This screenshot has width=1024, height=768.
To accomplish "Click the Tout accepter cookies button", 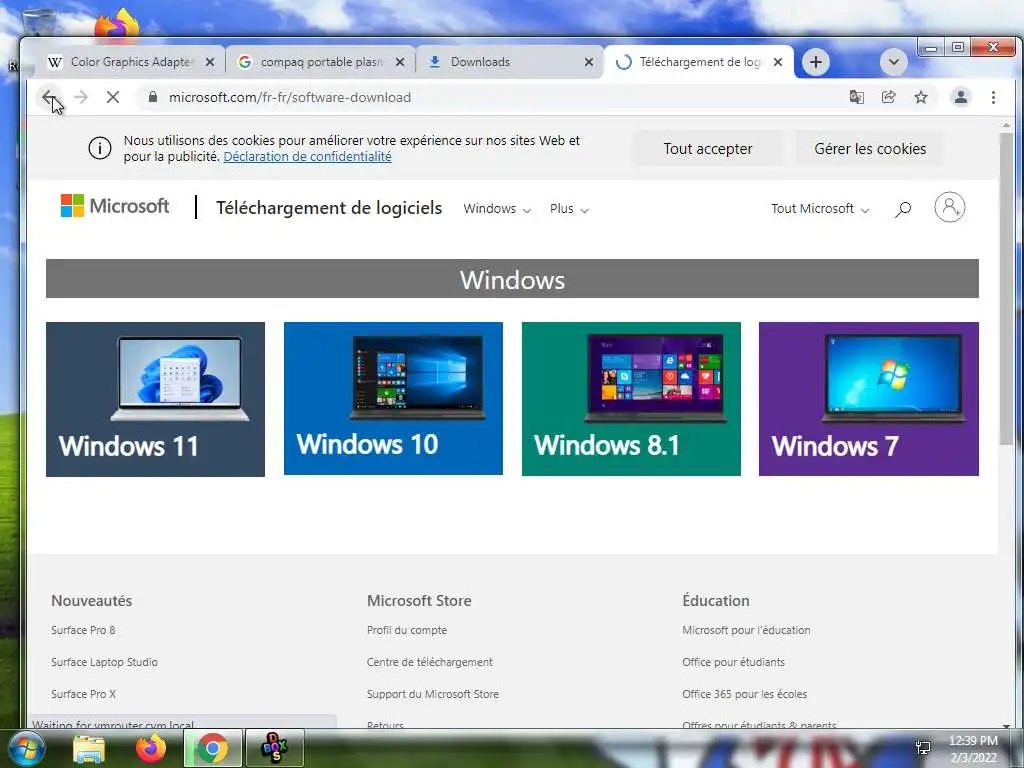I will (708, 149).
